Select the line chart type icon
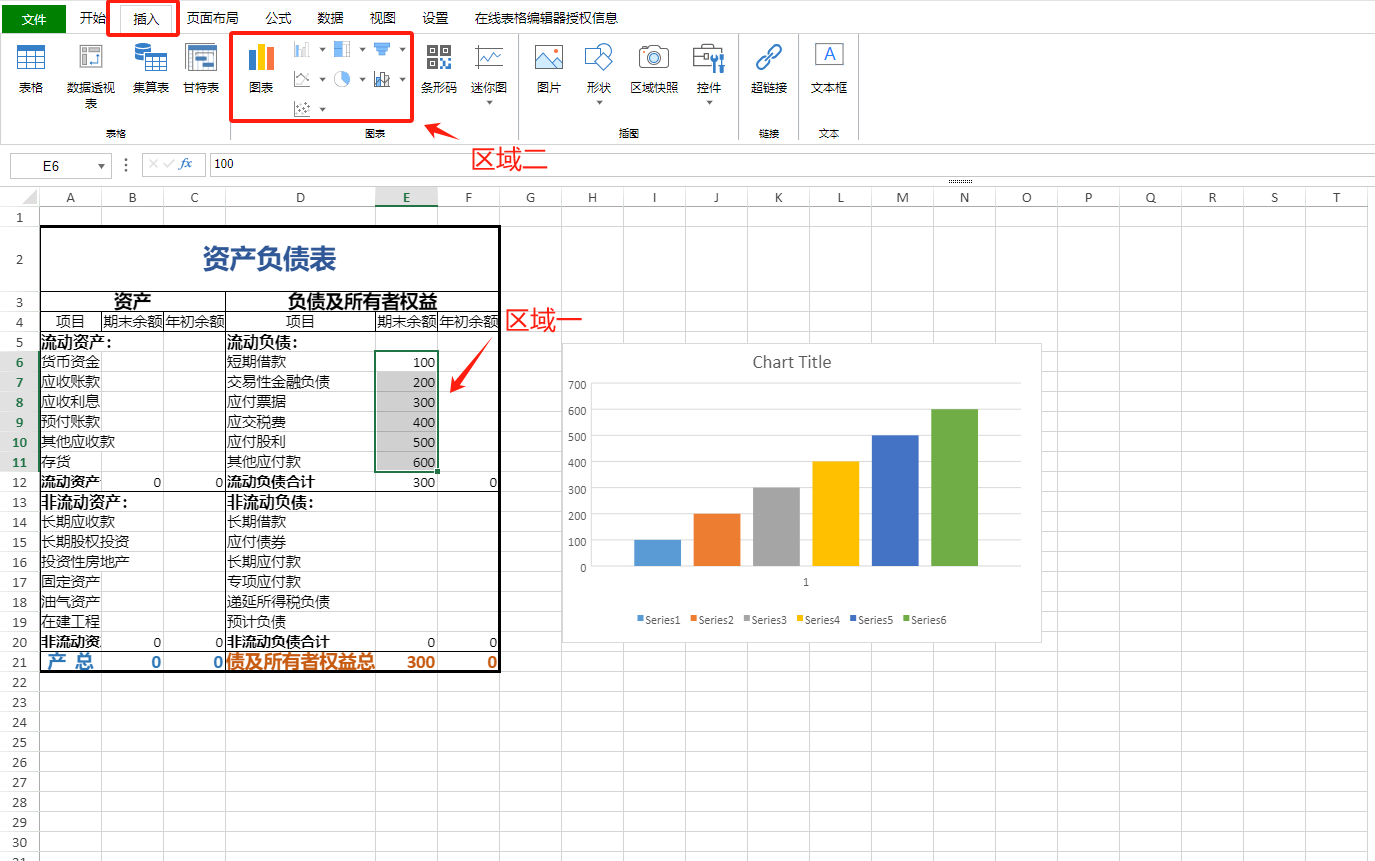 (302, 79)
